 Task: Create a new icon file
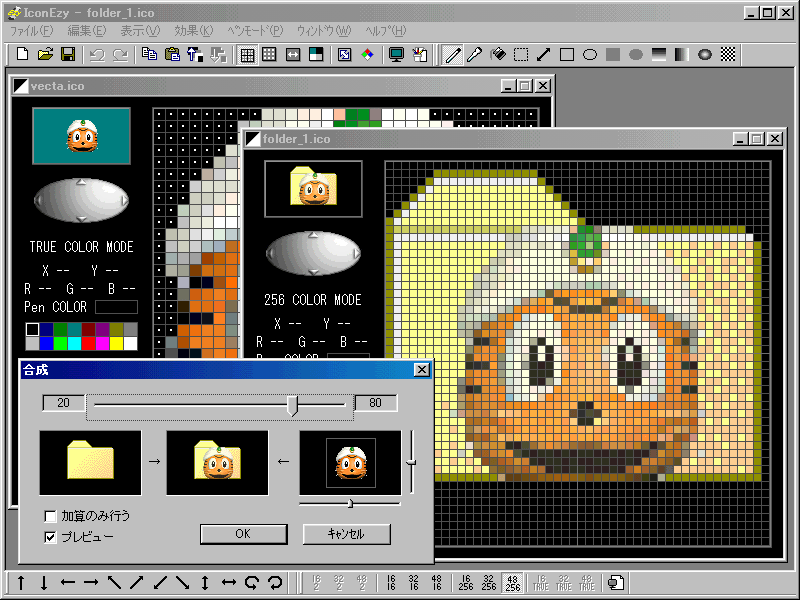pos(22,55)
